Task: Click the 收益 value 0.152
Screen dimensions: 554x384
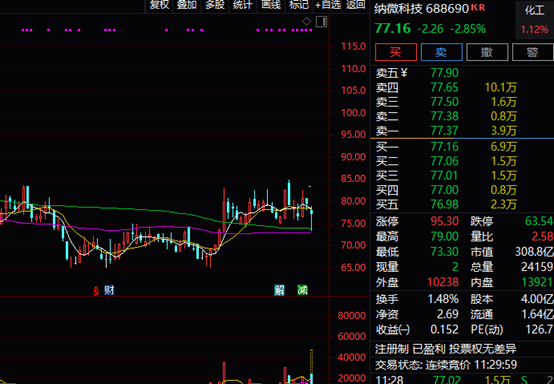Action: coord(444,329)
